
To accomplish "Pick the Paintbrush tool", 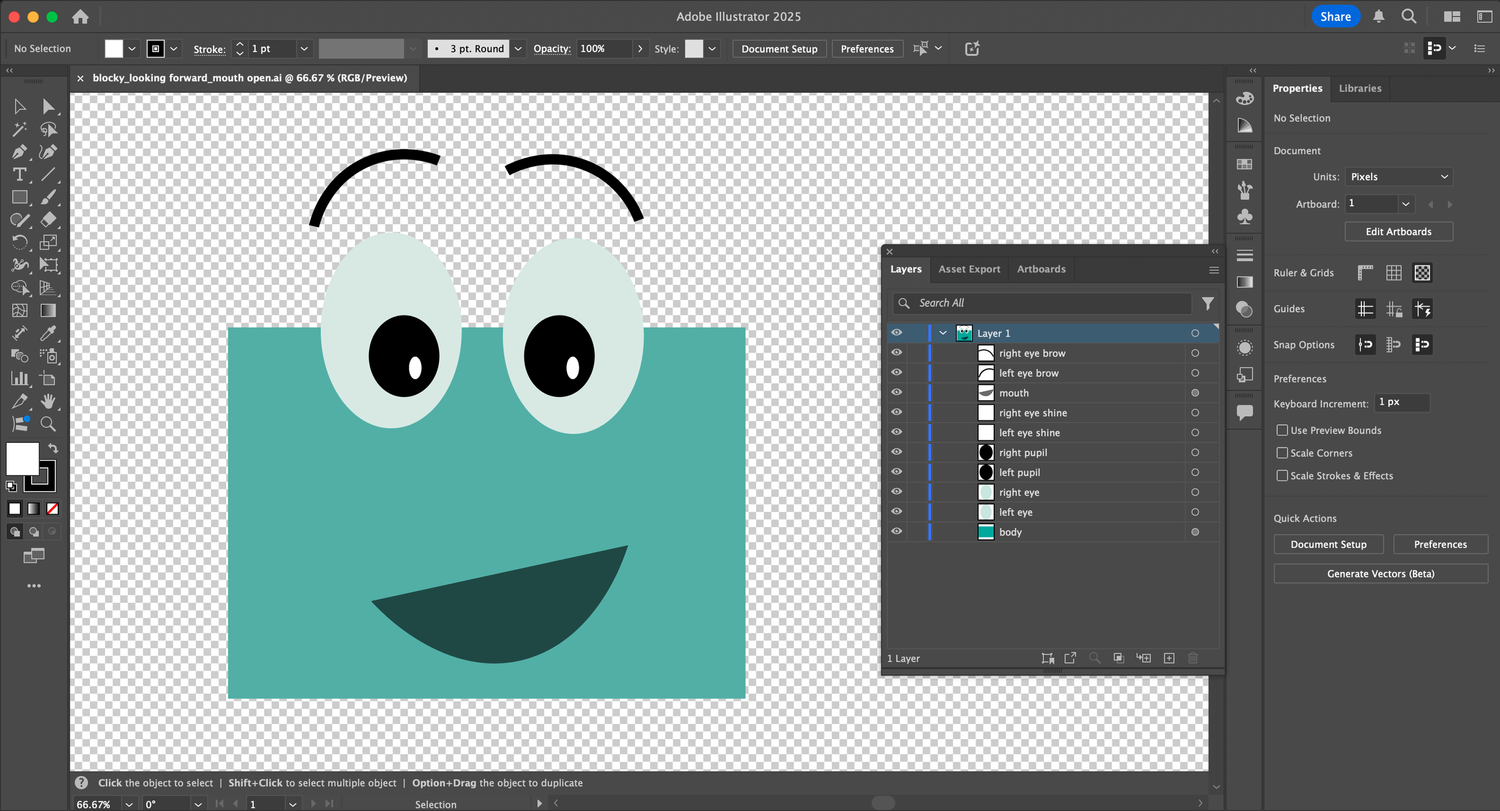I will (x=48, y=197).
